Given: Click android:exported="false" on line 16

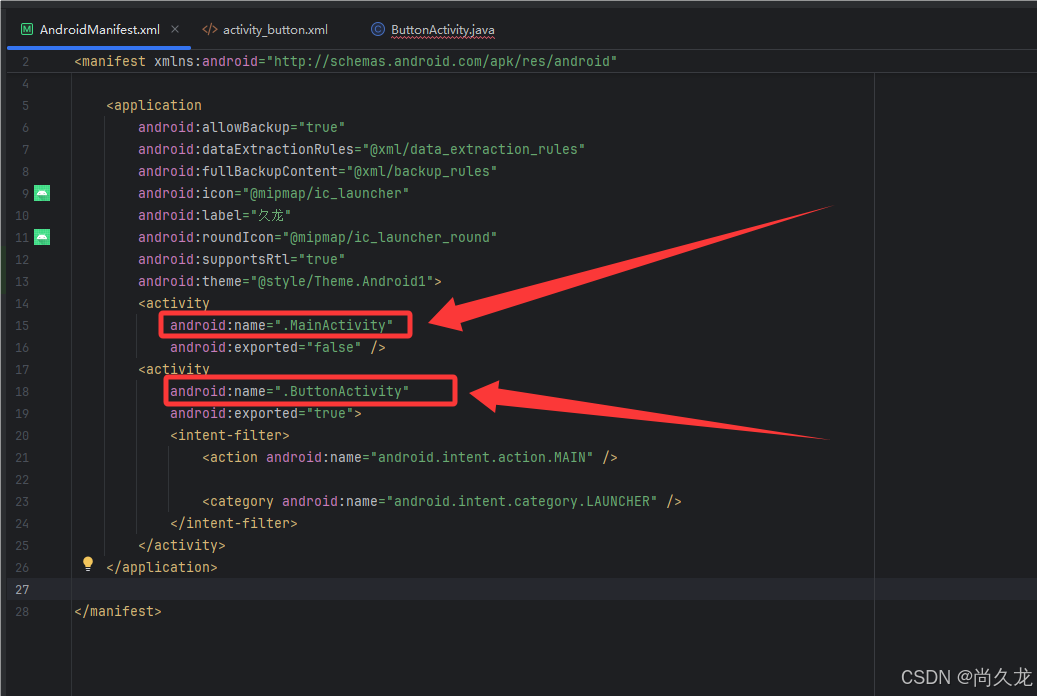Looking at the screenshot, I should (266, 347).
